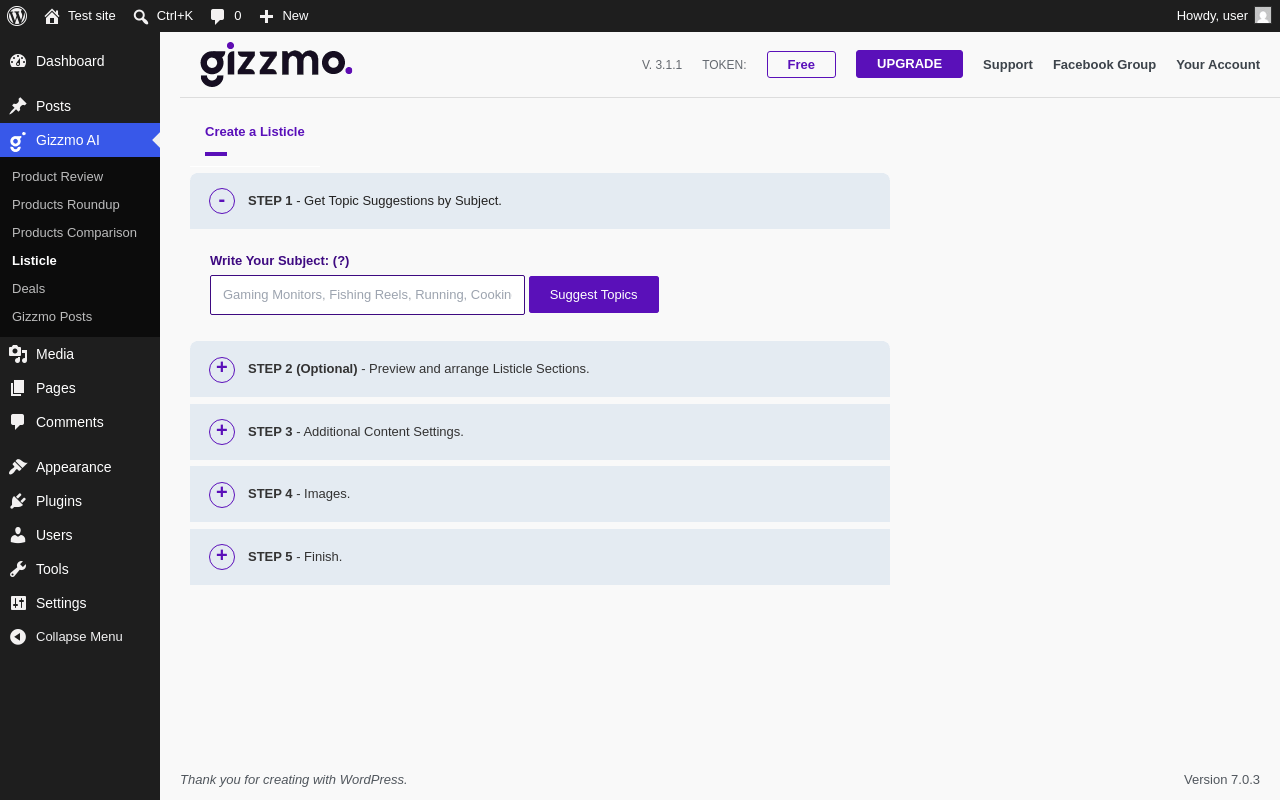Expand Step 2 Preview and arrange sections
Screen dimensions: 1280x800
pyautogui.click(x=222, y=370)
